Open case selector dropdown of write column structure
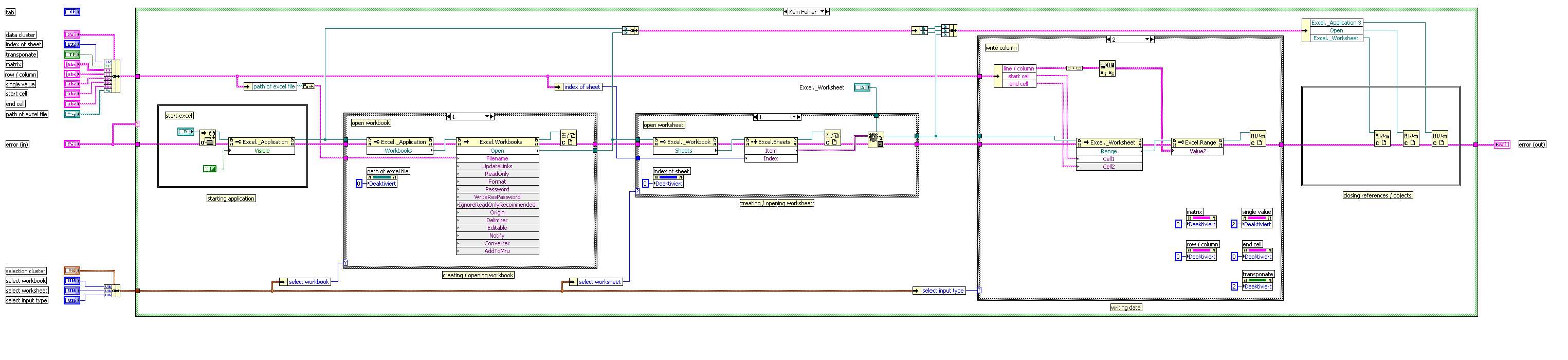 pyautogui.click(x=1147, y=39)
